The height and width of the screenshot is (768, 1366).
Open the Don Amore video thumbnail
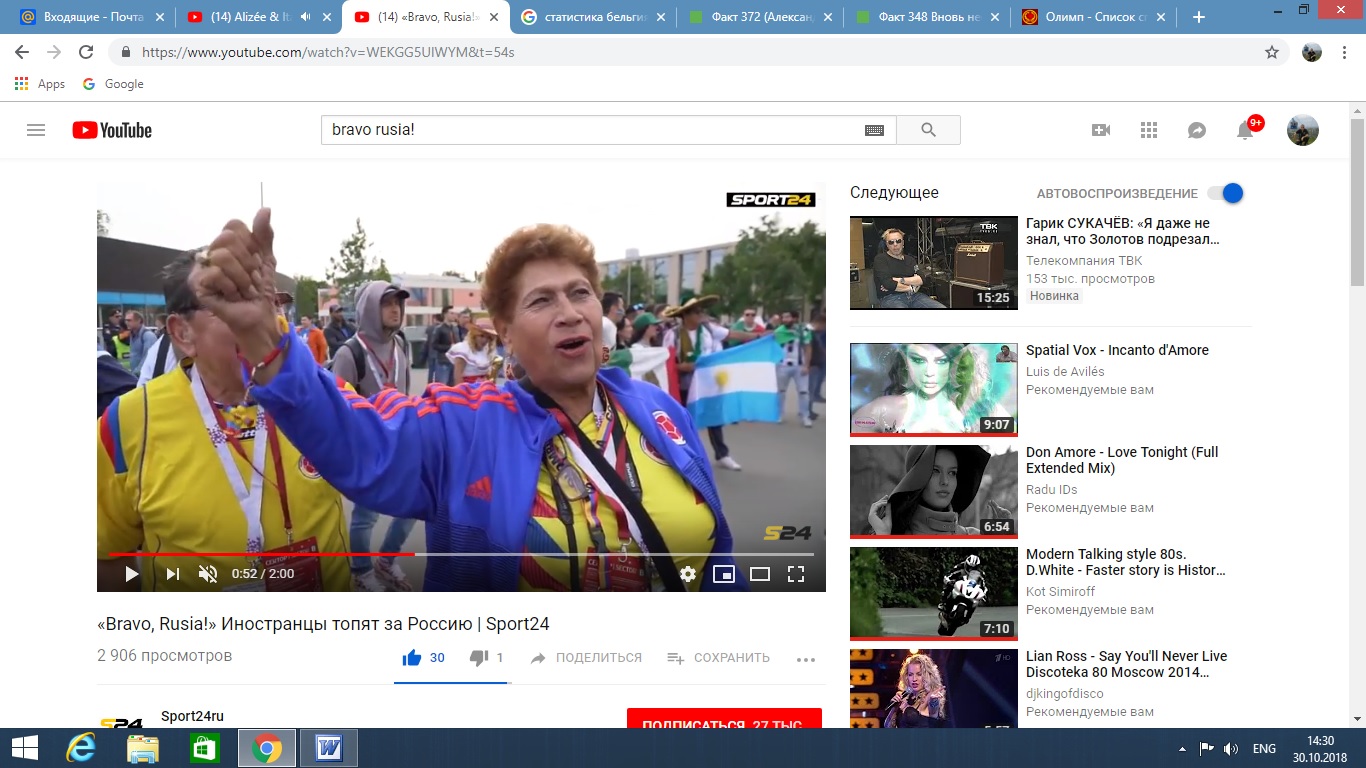click(934, 492)
